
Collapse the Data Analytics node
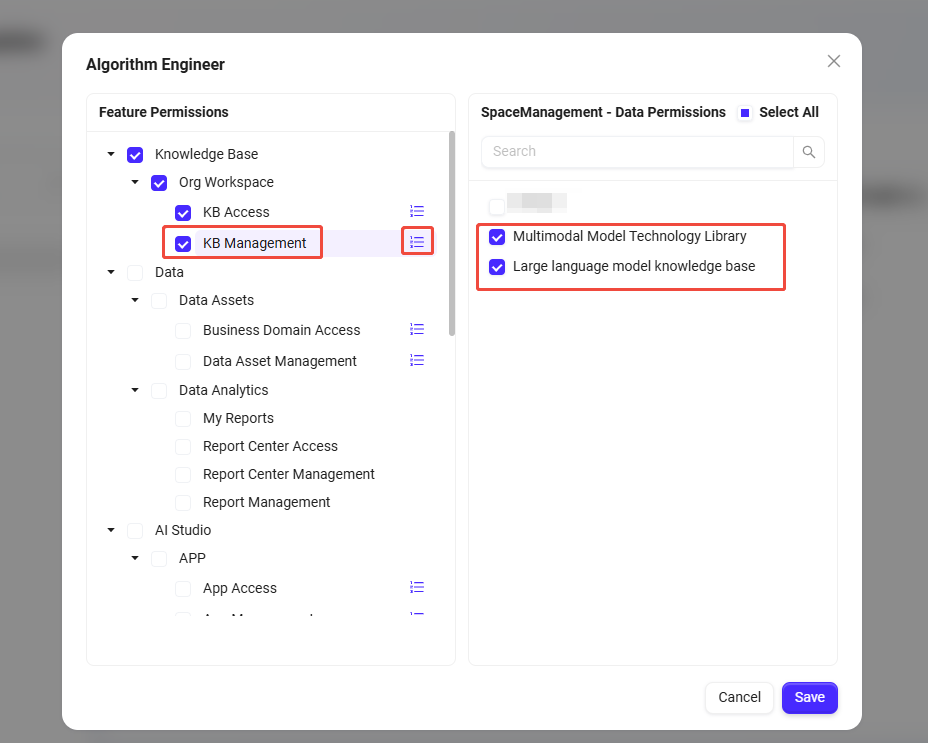135,390
